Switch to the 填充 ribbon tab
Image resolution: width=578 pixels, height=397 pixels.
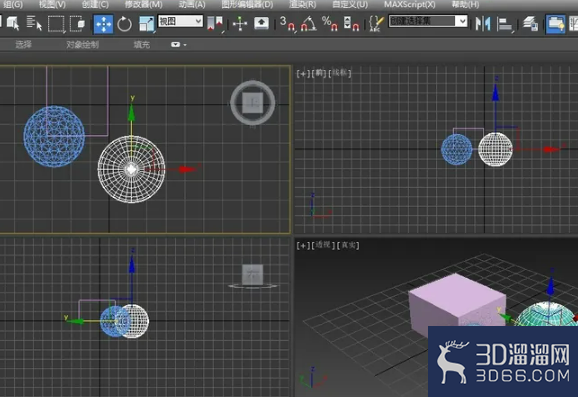(x=142, y=45)
